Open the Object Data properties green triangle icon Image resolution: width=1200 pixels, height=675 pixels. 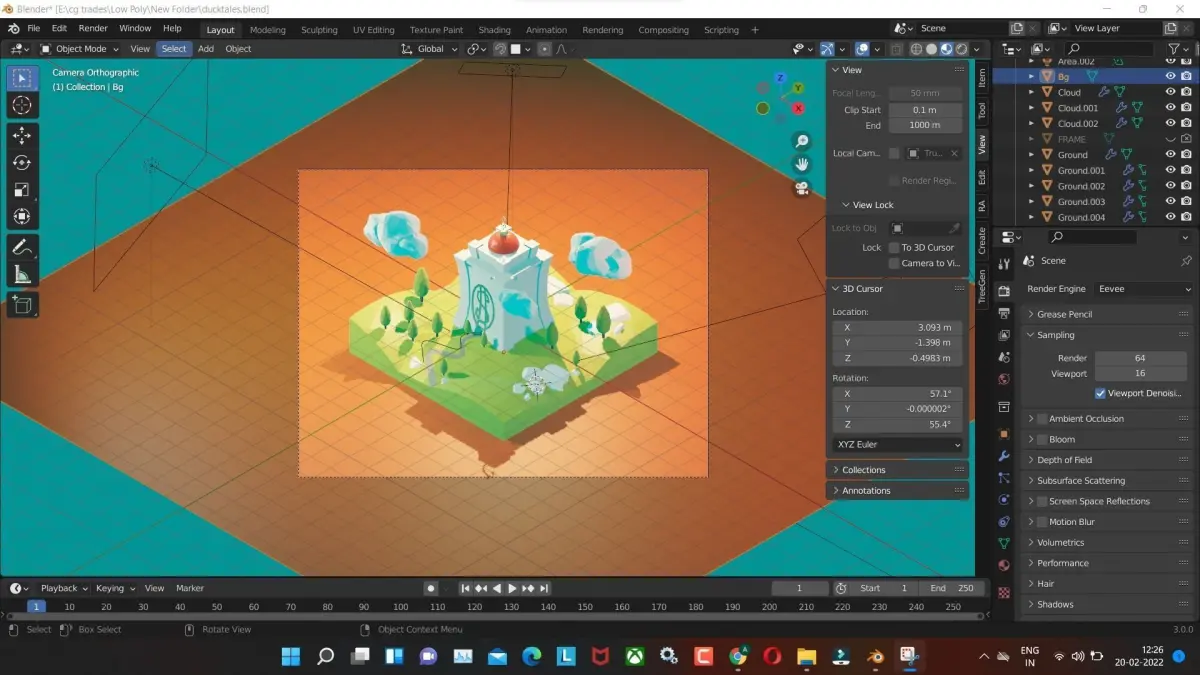1004,544
